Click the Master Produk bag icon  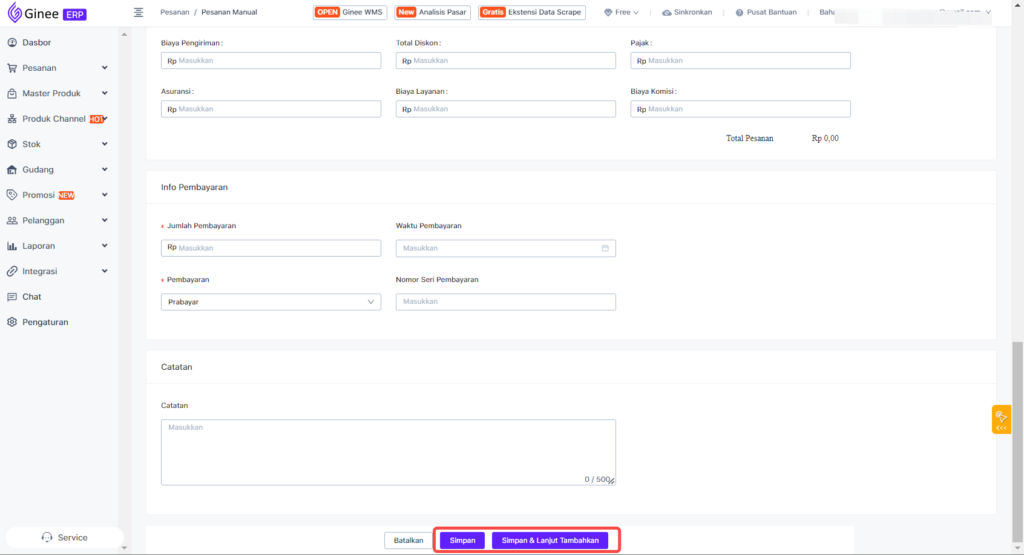point(12,93)
